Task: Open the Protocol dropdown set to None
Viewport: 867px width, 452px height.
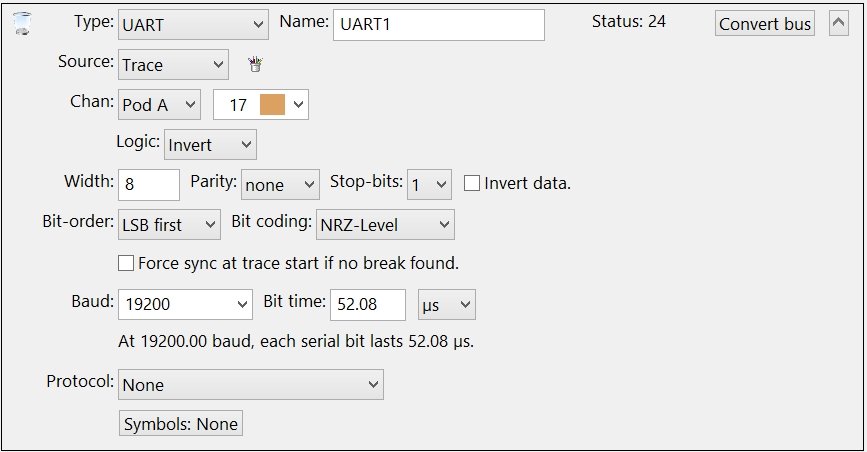Action: [x=251, y=385]
